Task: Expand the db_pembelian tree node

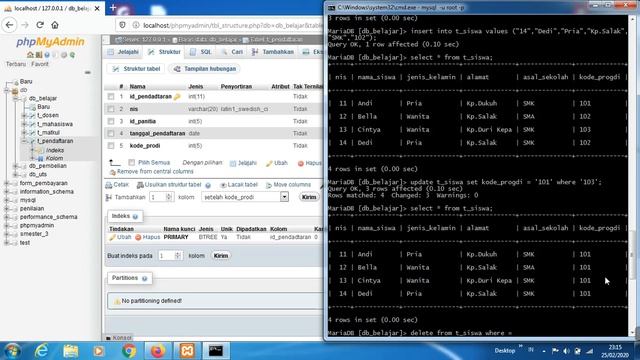Action: click(x=15, y=166)
